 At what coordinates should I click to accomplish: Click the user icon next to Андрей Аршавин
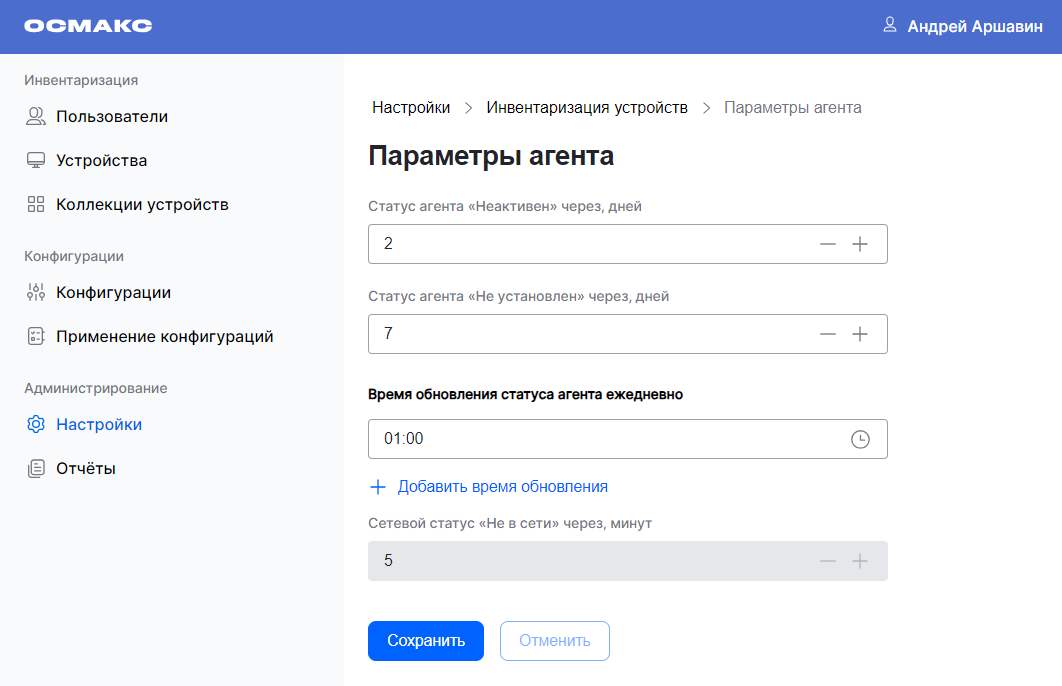pyautogui.click(x=889, y=26)
